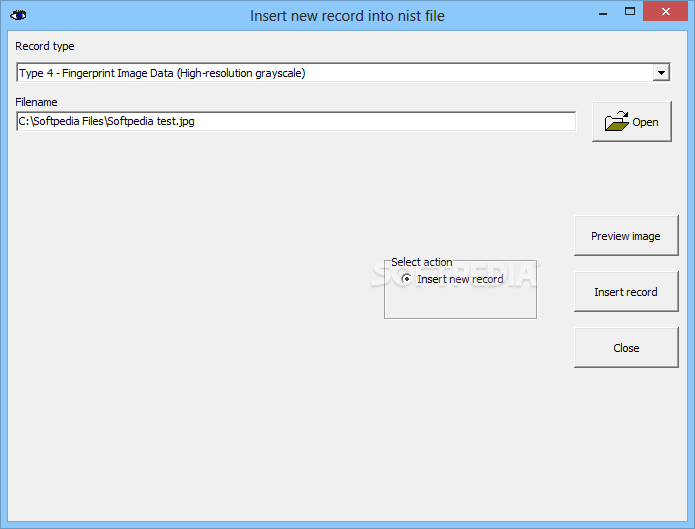Viewport: 695px width, 529px height.
Task: Click the "Select action" group label
Action: coord(422,262)
